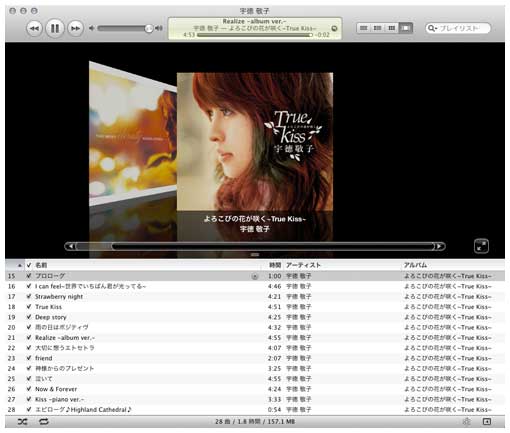This screenshot has height=433, width=510.
Task: Skip back to the previous track
Action: [x=34, y=28]
